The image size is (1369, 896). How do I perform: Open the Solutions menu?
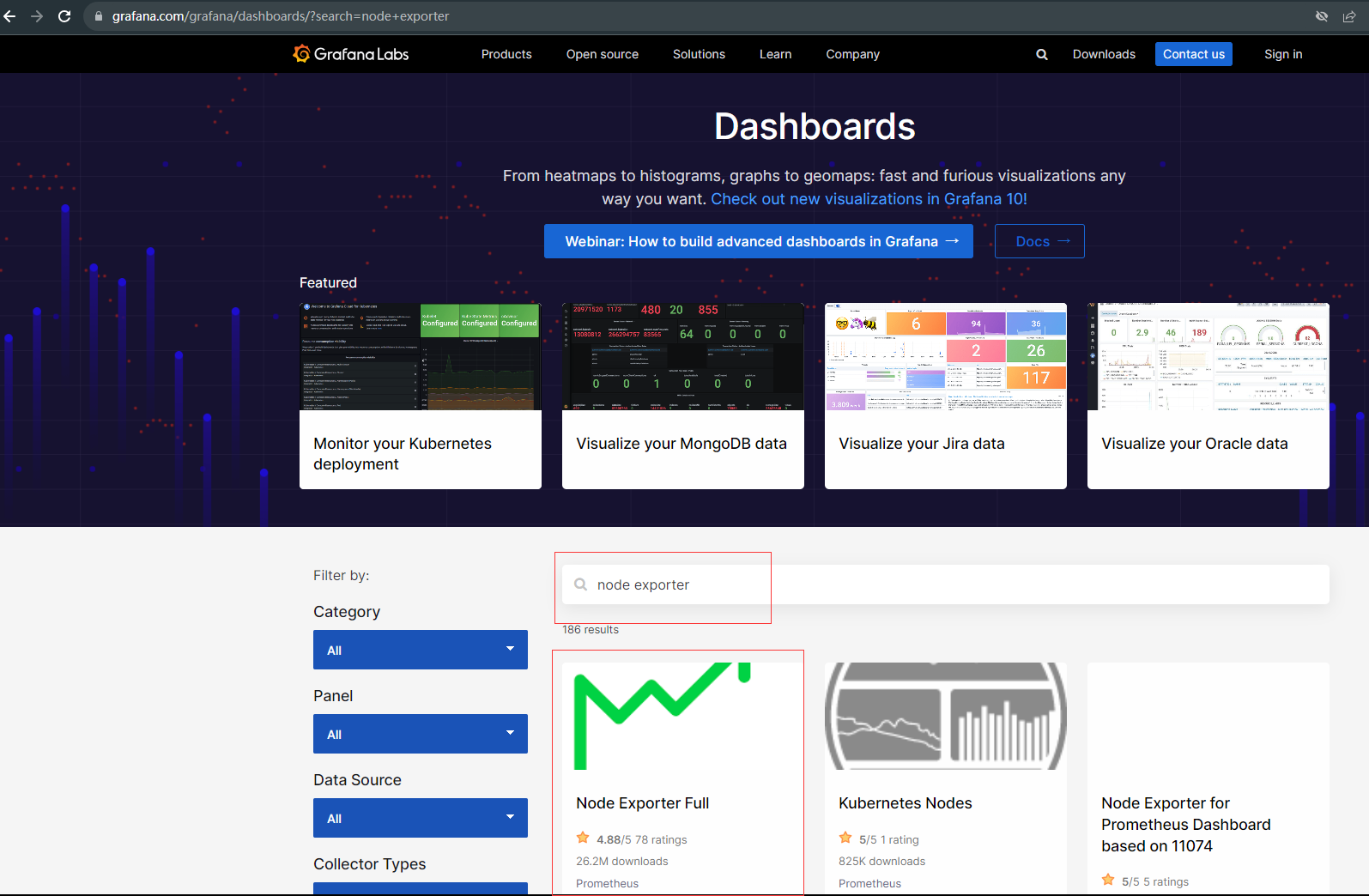click(x=699, y=54)
